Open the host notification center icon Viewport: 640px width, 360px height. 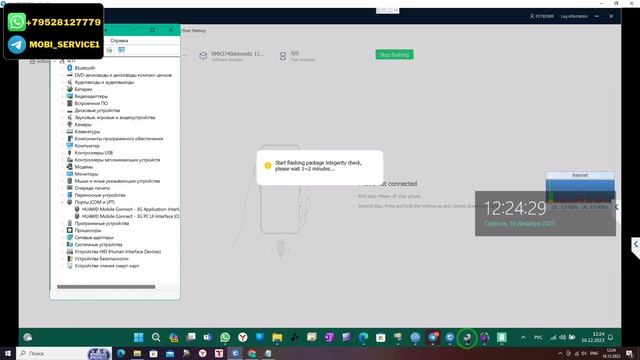tap(629, 353)
